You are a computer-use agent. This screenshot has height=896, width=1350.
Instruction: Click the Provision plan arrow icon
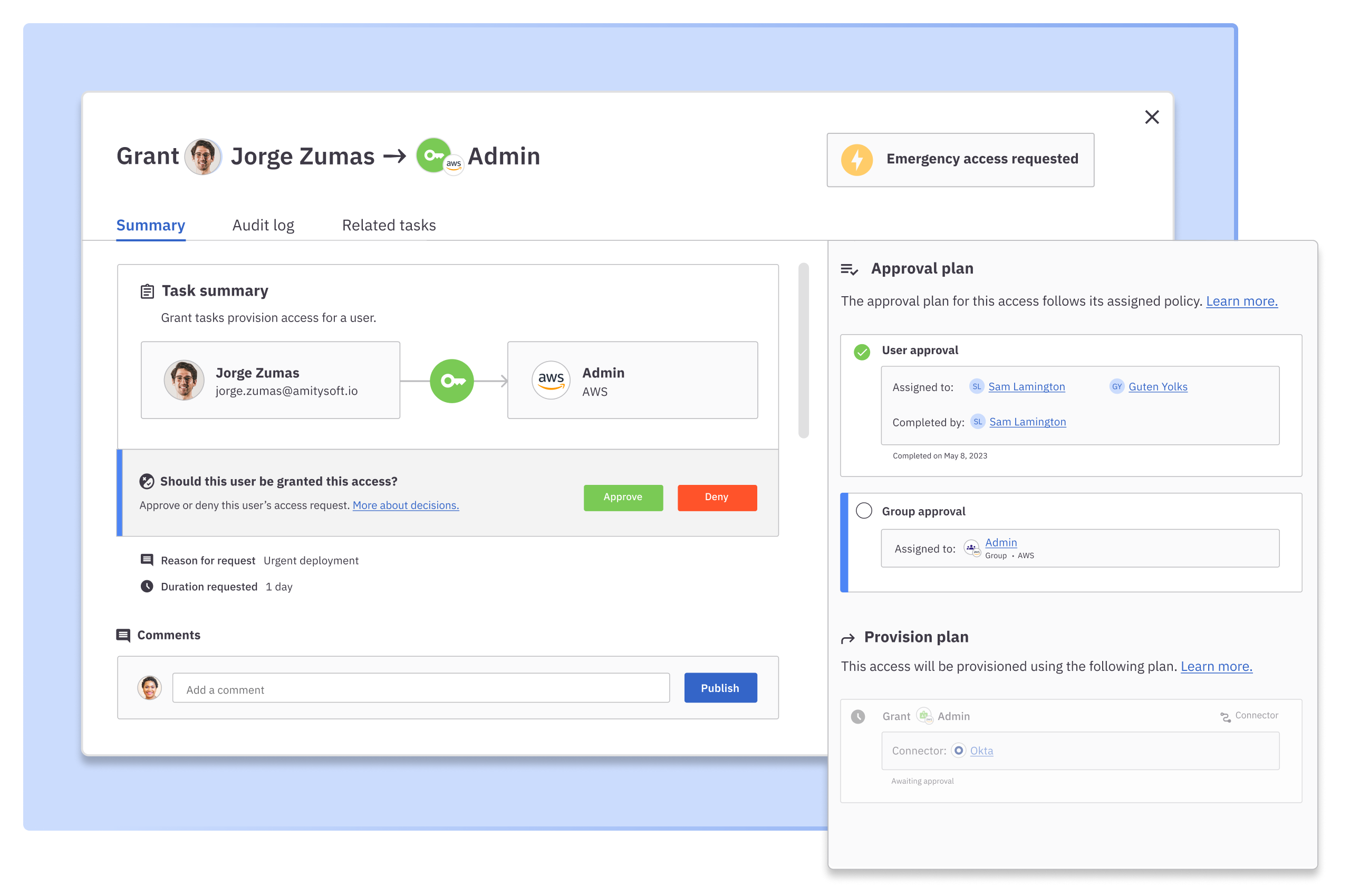click(848, 638)
